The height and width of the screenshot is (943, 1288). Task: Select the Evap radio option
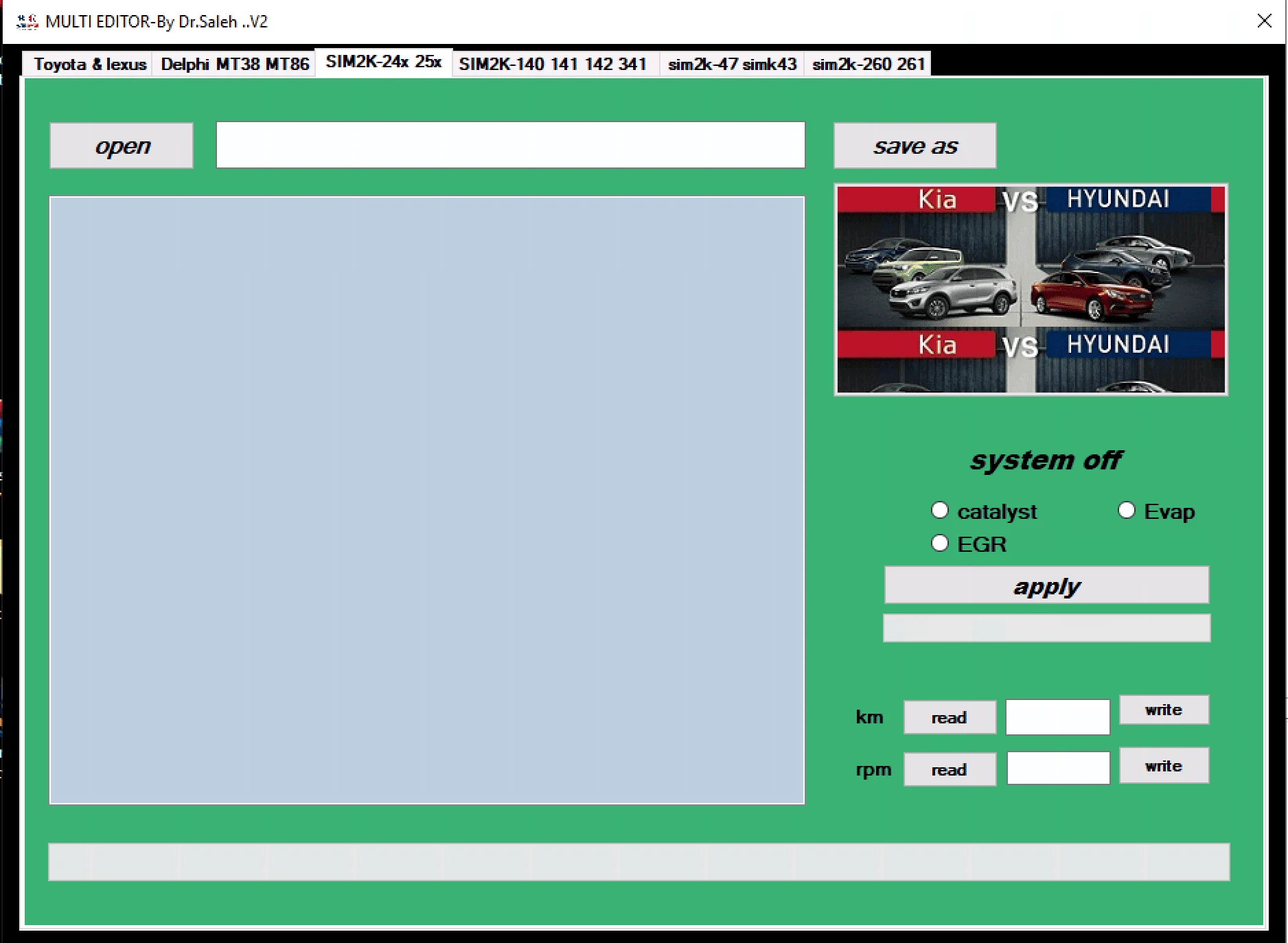click(1156, 511)
